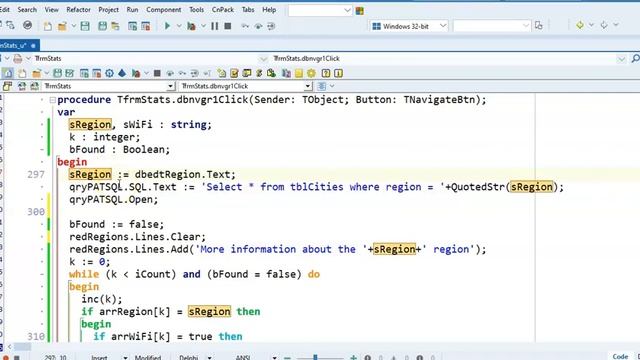Click the green Back navigation arrow
Screen dimensions: 640x360
point(580,25)
